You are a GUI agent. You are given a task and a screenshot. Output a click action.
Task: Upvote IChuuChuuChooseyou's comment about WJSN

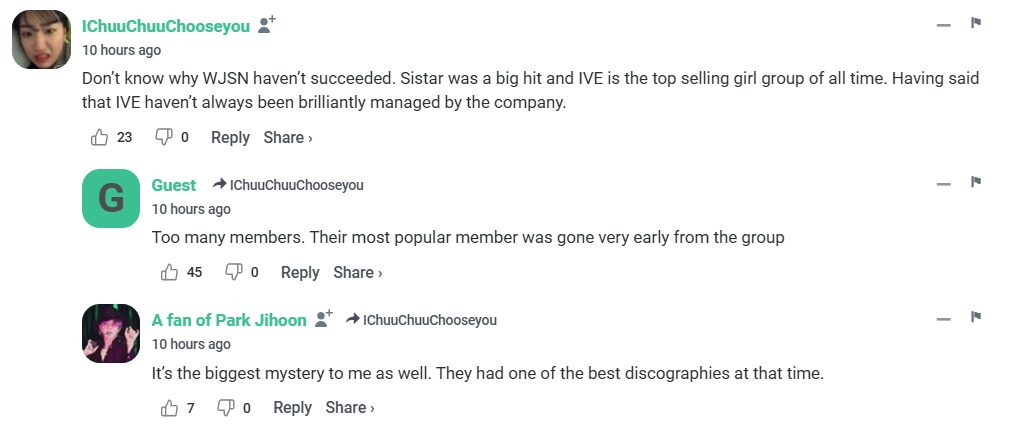(x=99, y=137)
